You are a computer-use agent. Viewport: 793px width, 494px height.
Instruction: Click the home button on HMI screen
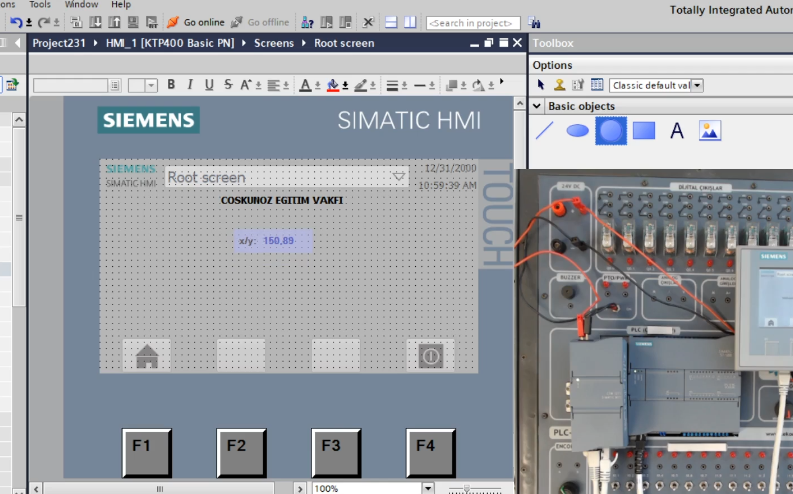[147, 355]
